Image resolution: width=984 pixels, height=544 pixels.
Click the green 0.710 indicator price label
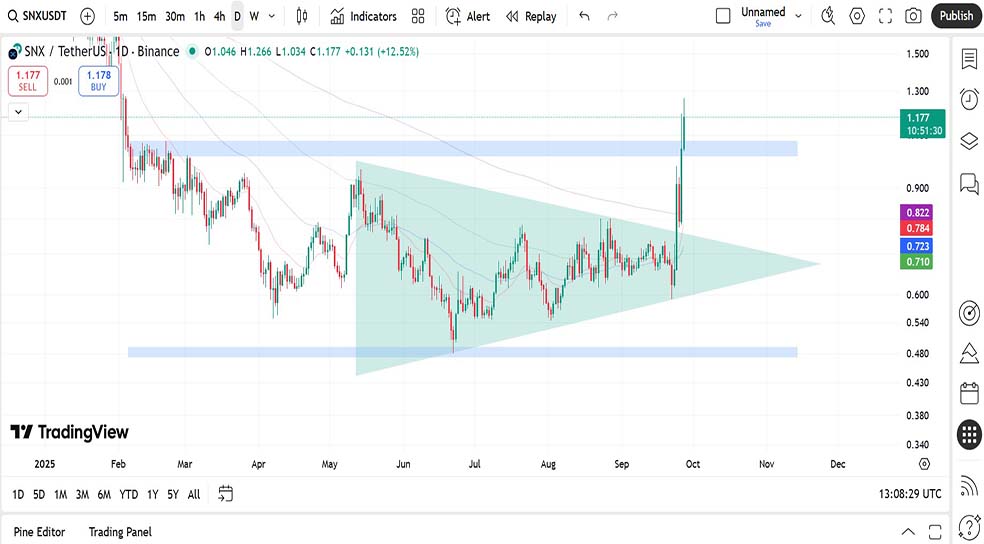[916, 262]
